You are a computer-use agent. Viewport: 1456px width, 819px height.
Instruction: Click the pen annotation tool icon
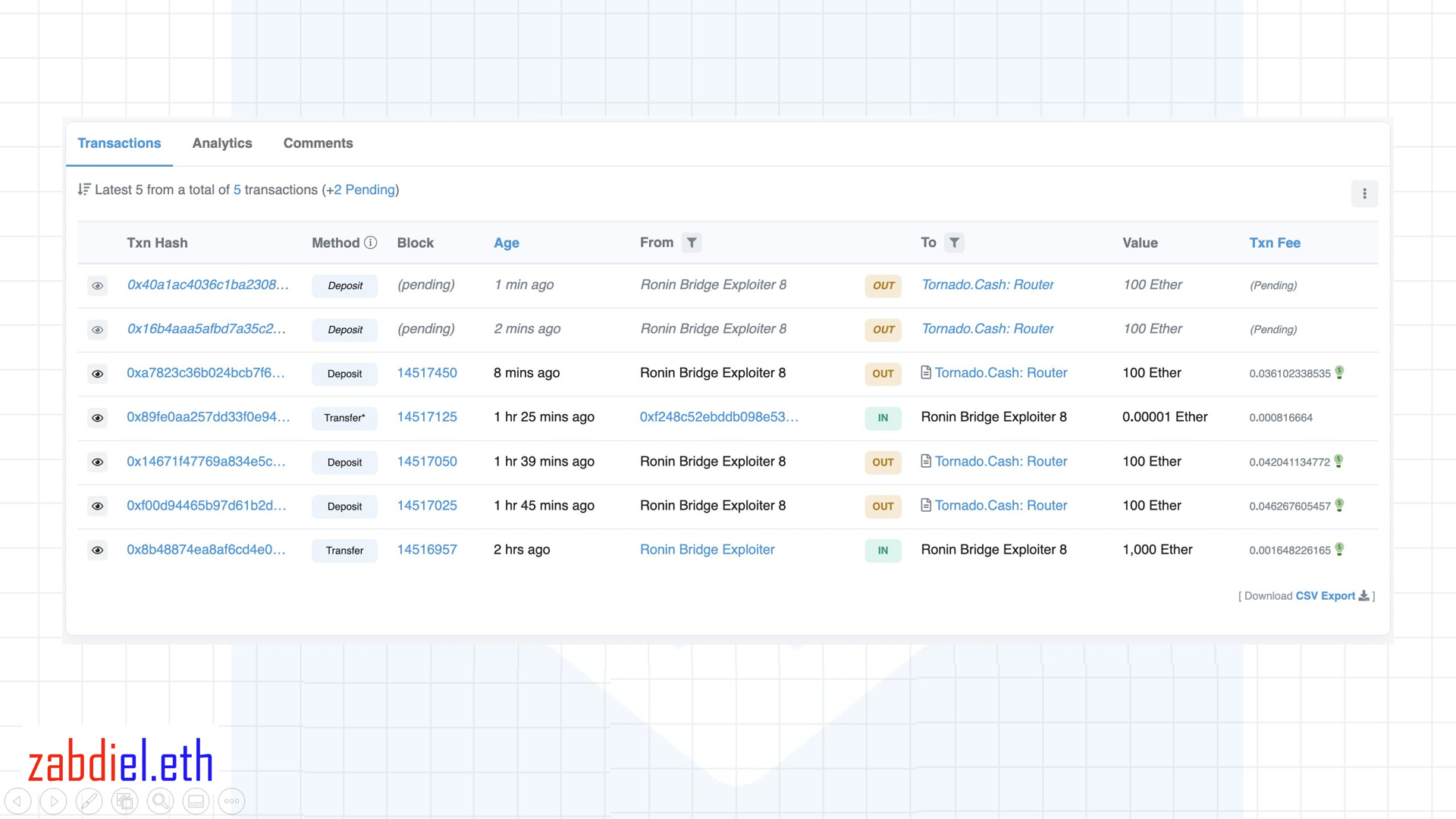click(89, 801)
